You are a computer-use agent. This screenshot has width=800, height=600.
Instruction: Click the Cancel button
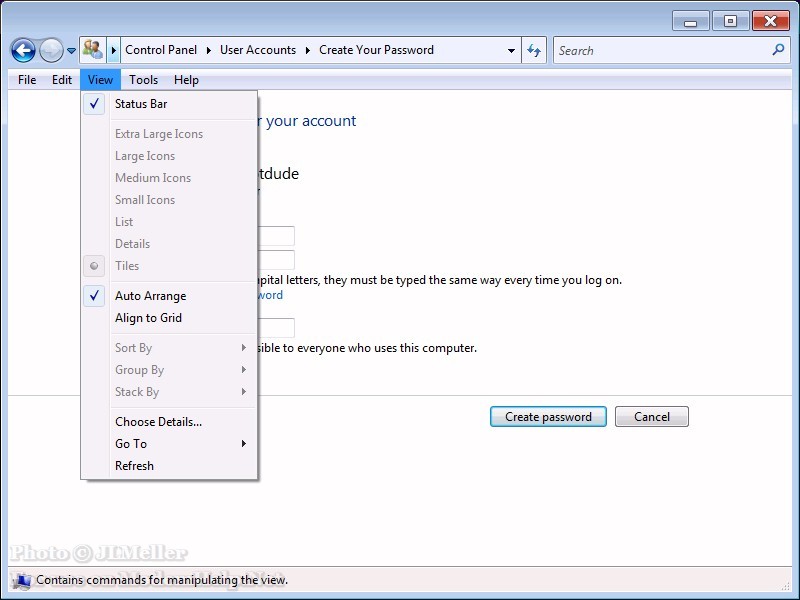pyautogui.click(x=651, y=417)
